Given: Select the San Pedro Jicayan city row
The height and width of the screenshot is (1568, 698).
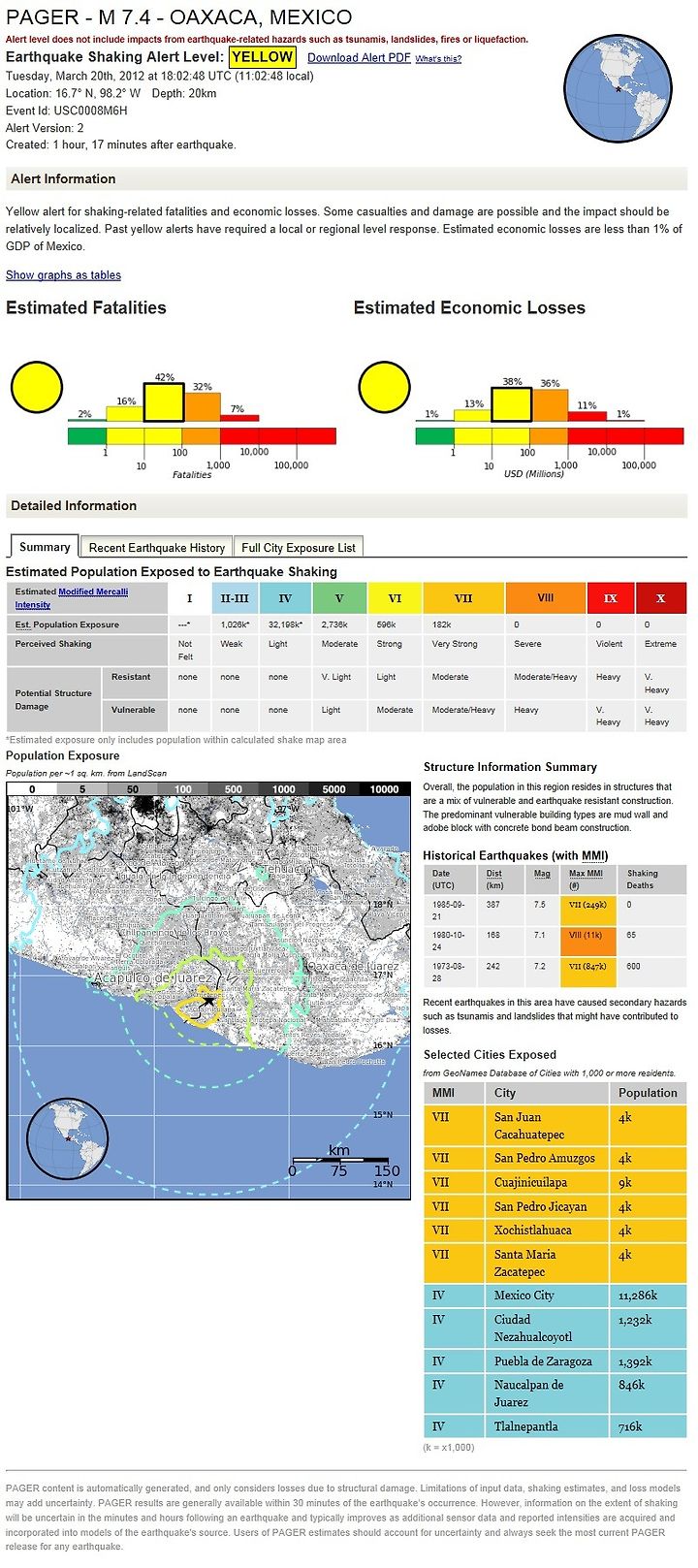Looking at the screenshot, I should click(x=555, y=1206).
